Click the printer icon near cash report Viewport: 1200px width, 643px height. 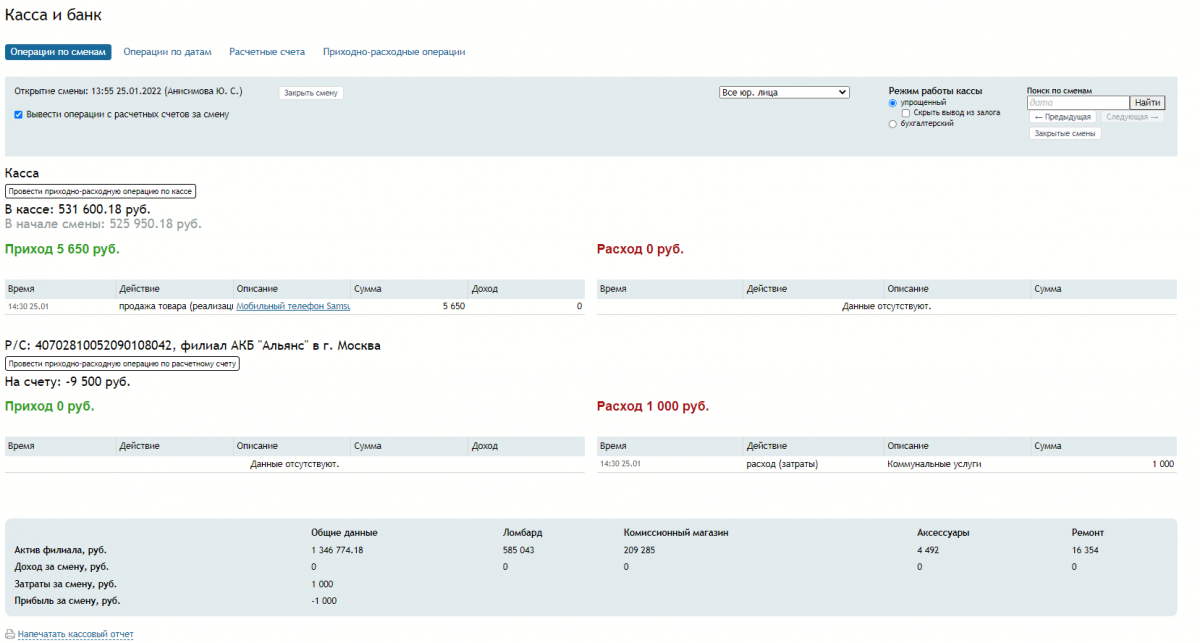(x=10, y=634)
